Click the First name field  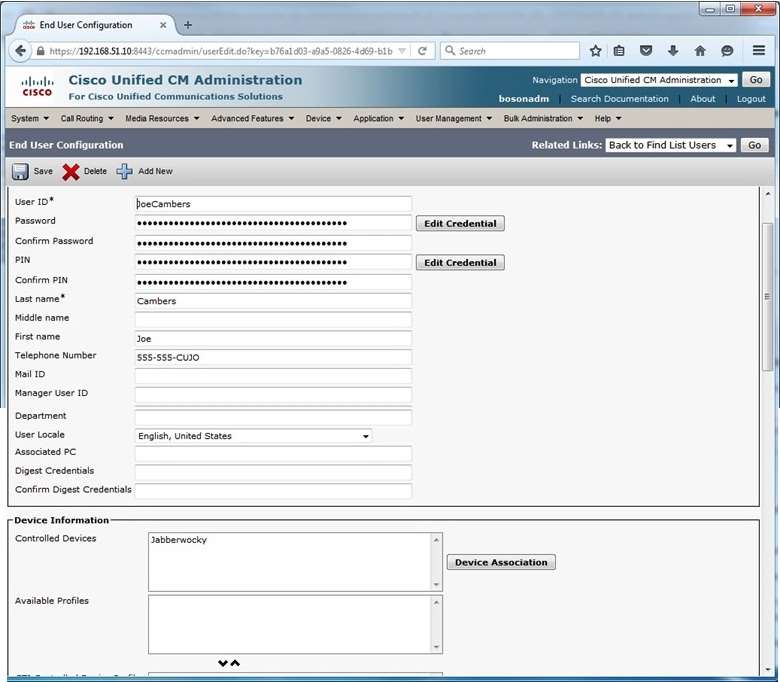click(x=273, y=339)
